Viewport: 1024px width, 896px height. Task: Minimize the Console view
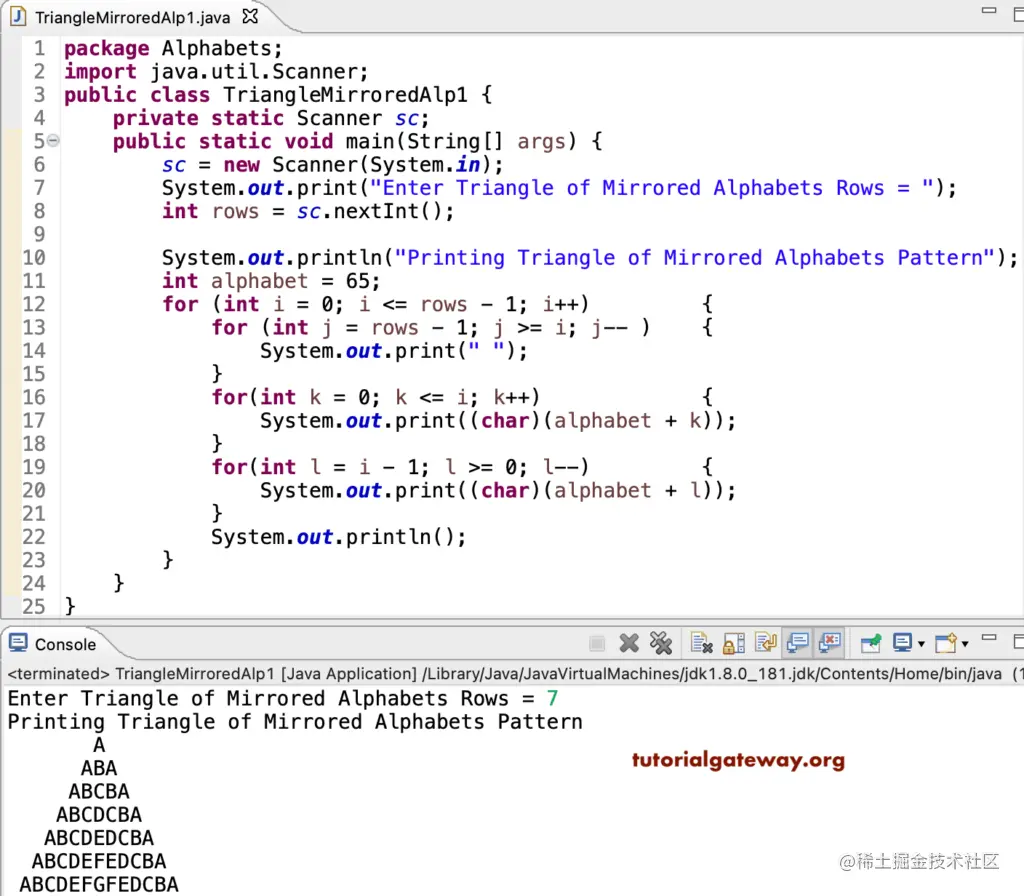pos(989,637)
